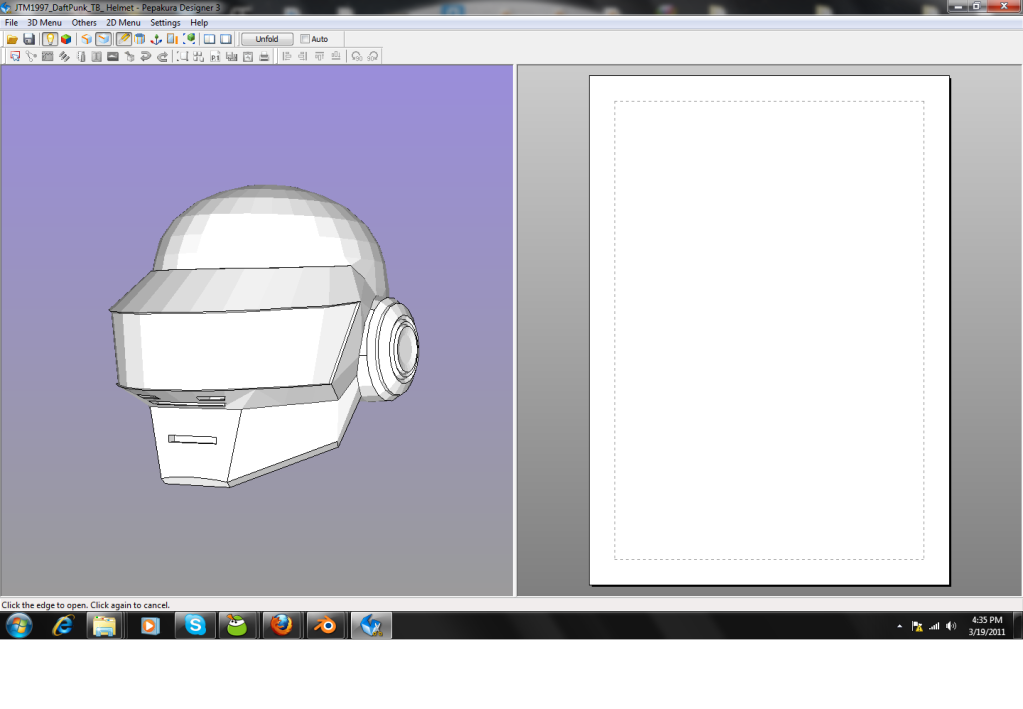Open the Settings menu

[165, 22]
